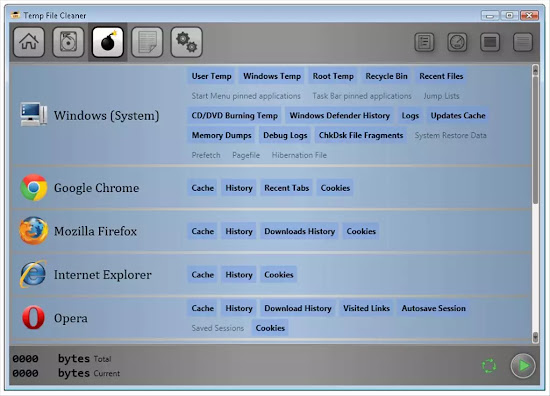550x396 pixels.
Task: Open the notes document tab icon
Action: pyautogui.click(x=147, y=42)
